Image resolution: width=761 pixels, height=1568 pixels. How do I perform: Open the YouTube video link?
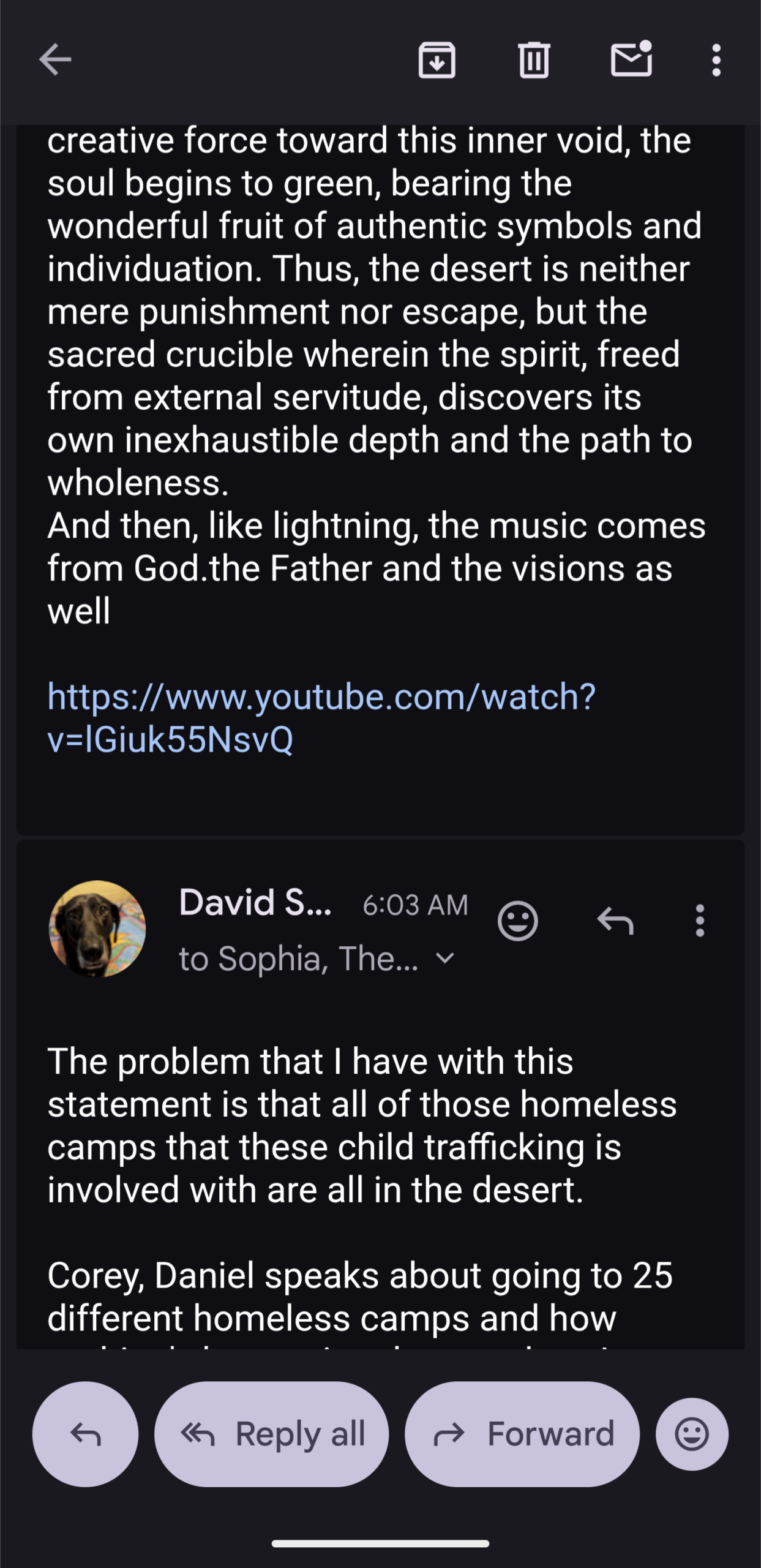click(x=321, y=717)
